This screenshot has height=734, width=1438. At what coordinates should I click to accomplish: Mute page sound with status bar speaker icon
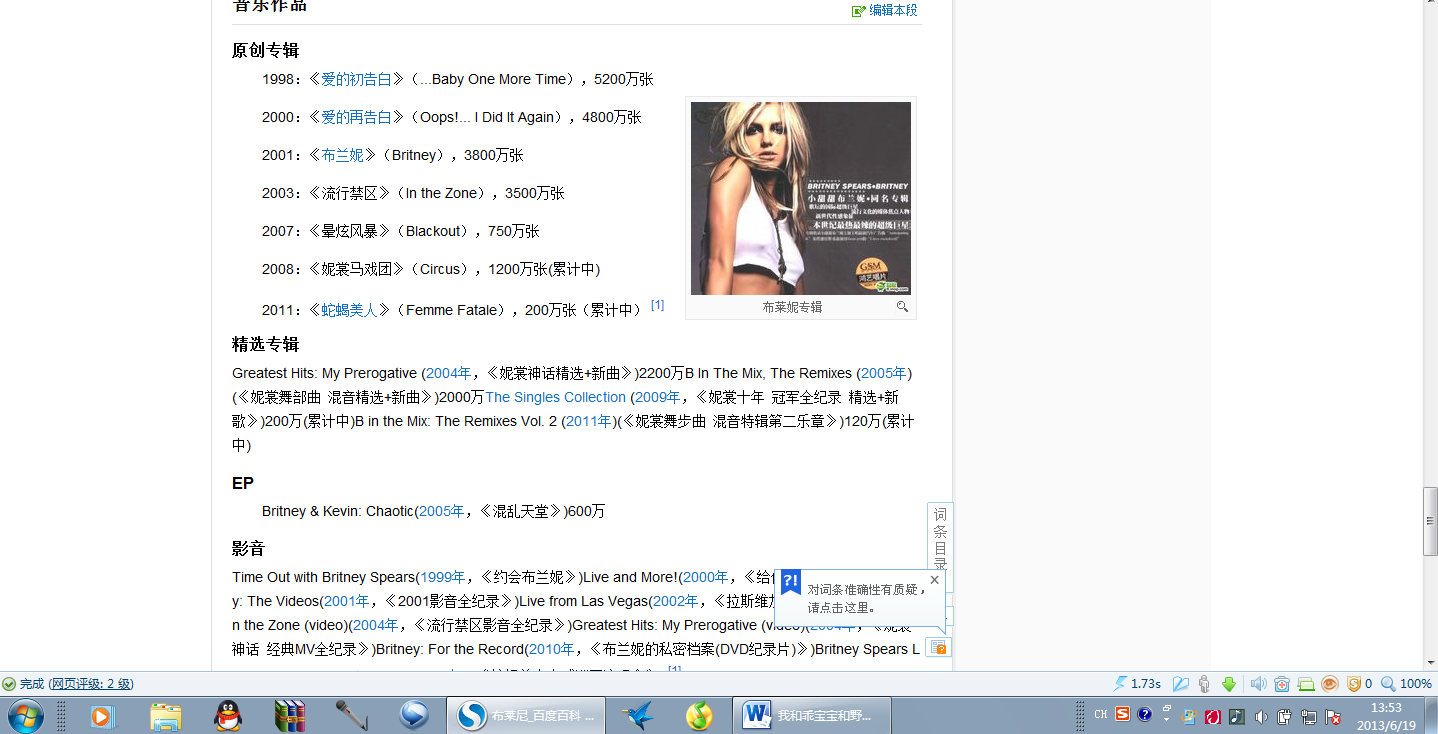tap(1258, 684)
